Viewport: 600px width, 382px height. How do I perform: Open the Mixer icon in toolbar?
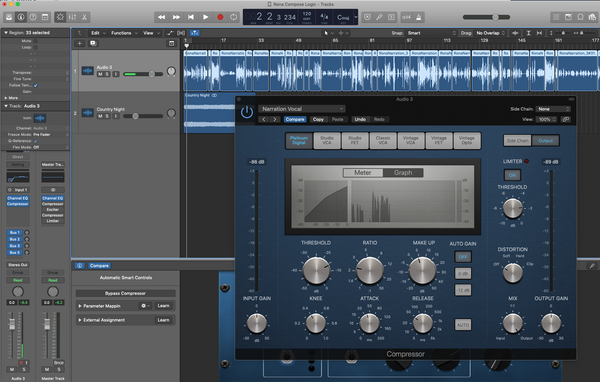[72, 17]
